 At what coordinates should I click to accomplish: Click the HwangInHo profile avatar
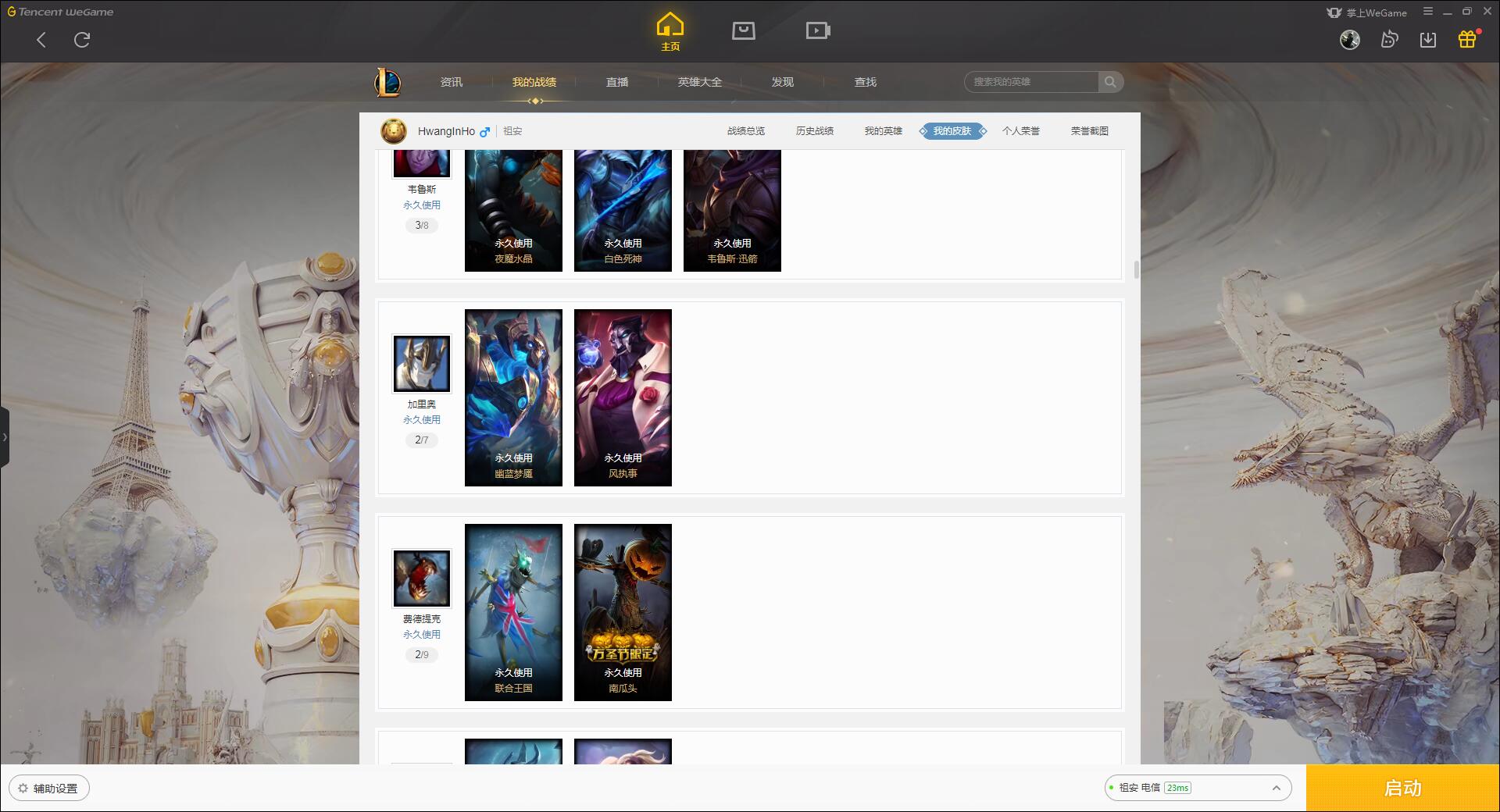pyautogui.click(x=394, y=131)
